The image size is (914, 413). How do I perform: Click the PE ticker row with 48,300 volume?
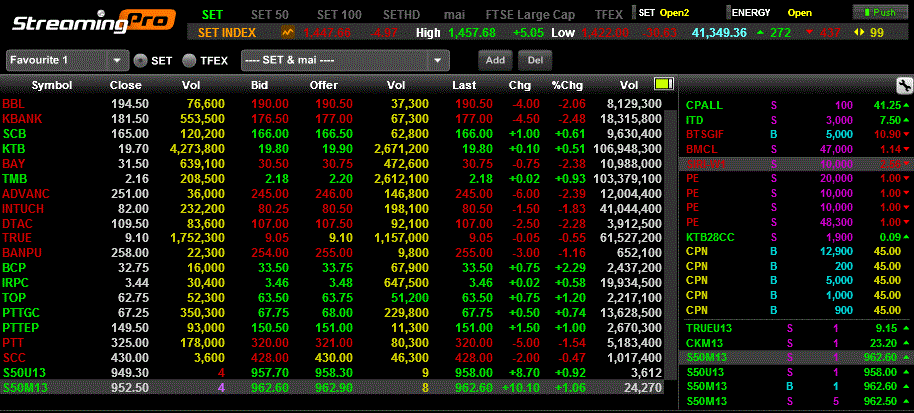point(796,222)
